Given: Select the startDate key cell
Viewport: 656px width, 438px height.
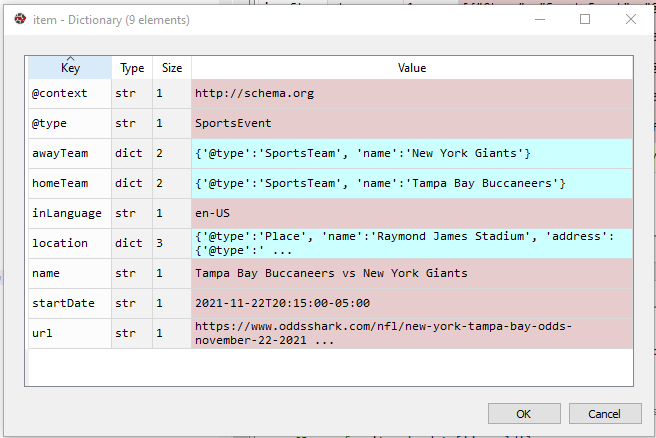Looking at the screenshot, I should pyautogui.click(x=70, y=304).
